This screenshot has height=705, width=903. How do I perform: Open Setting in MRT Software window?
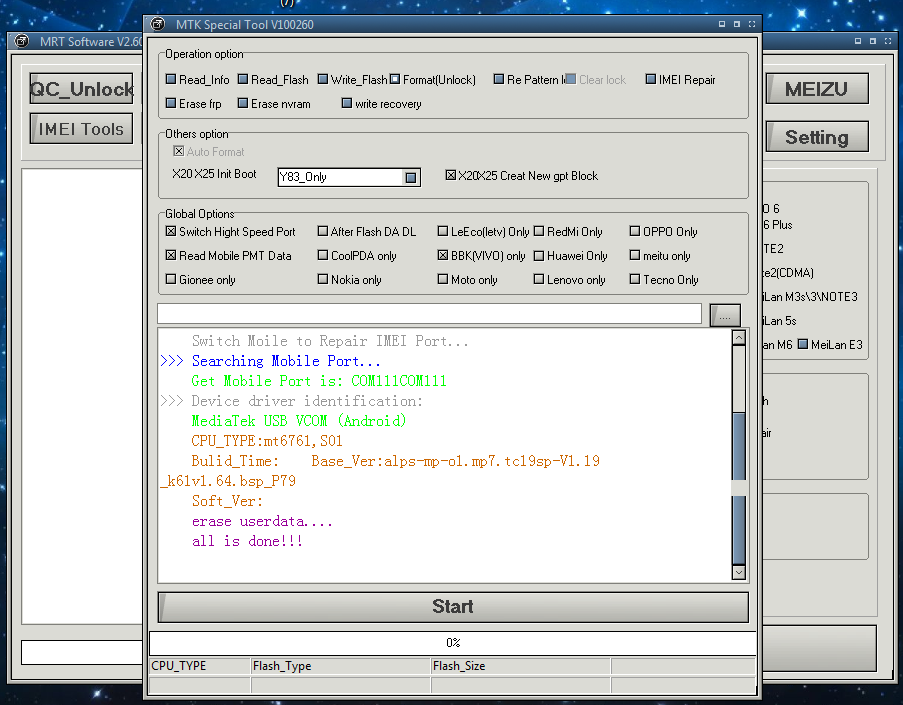click(817, 137)
